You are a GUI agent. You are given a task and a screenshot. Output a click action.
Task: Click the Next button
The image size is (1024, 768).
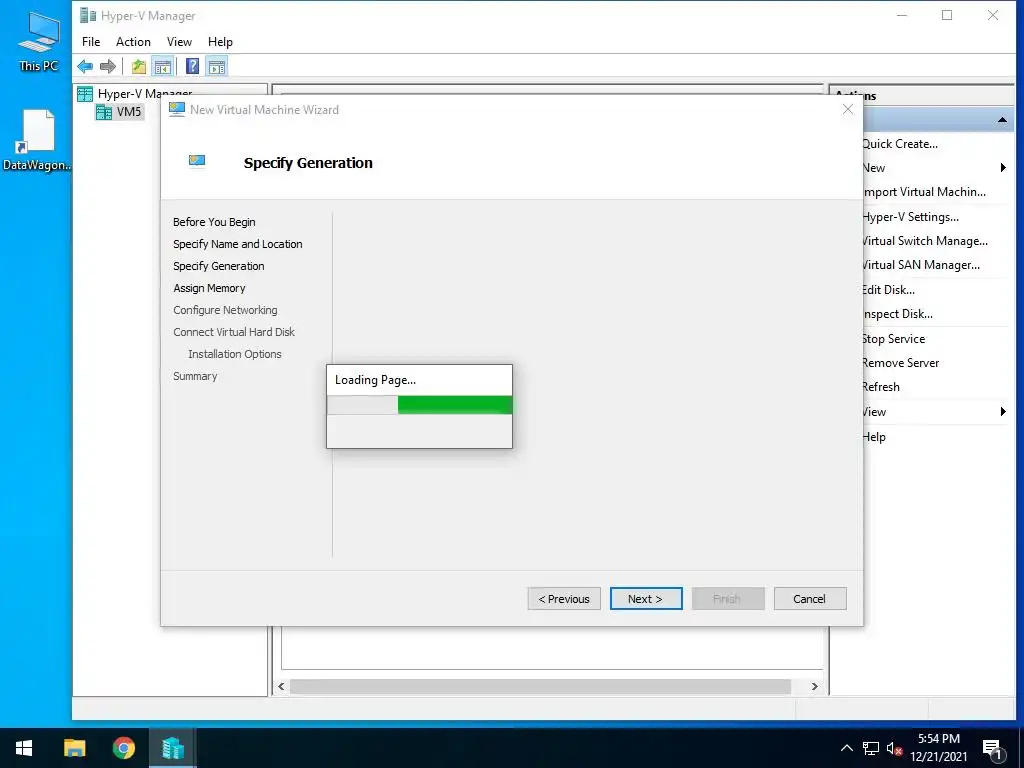646,599
